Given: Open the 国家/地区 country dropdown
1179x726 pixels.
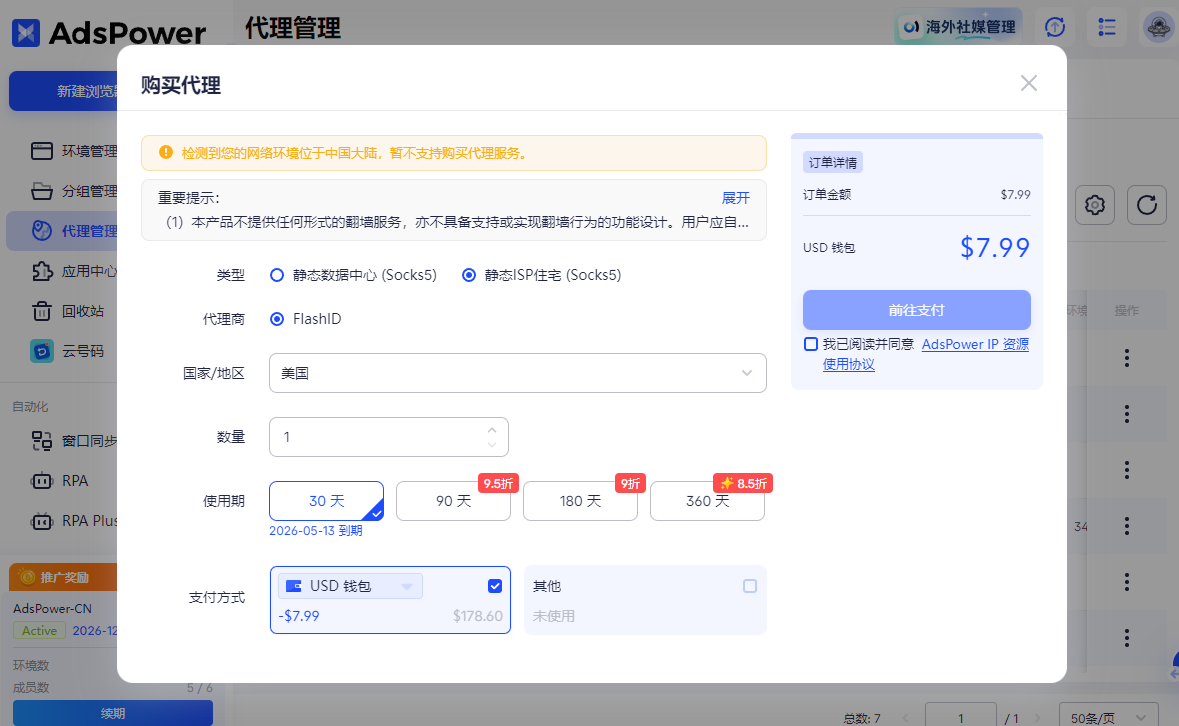Looking at the screenshot, I should pos(517,372).
